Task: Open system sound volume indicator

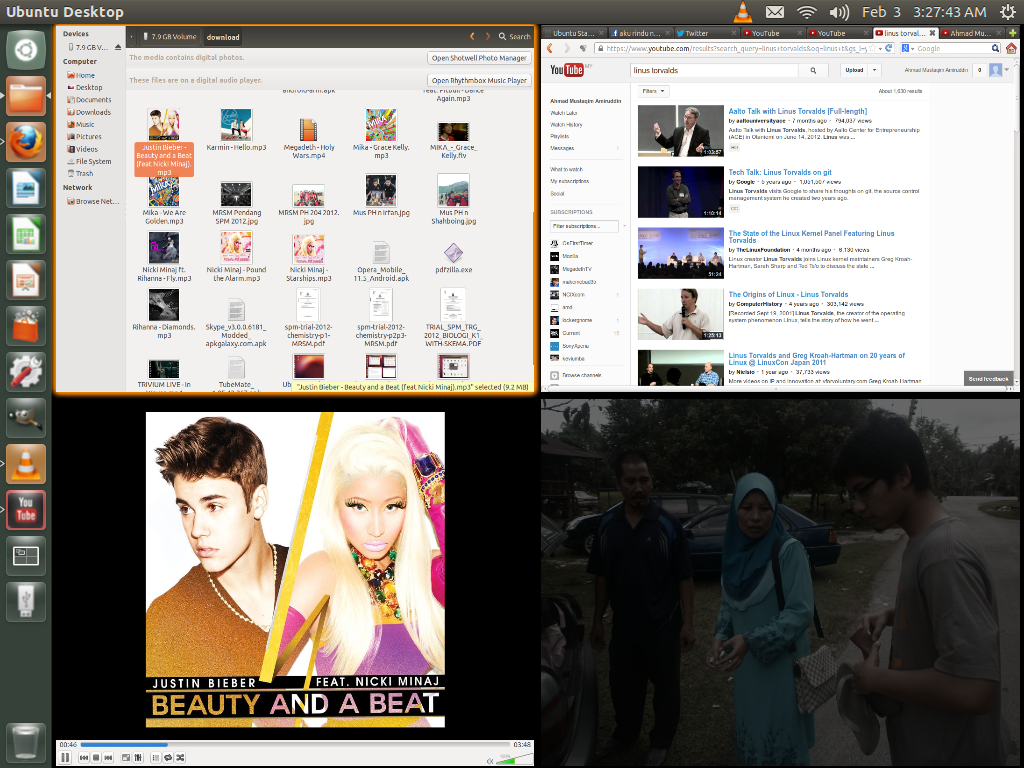Action: coord(839,12)
